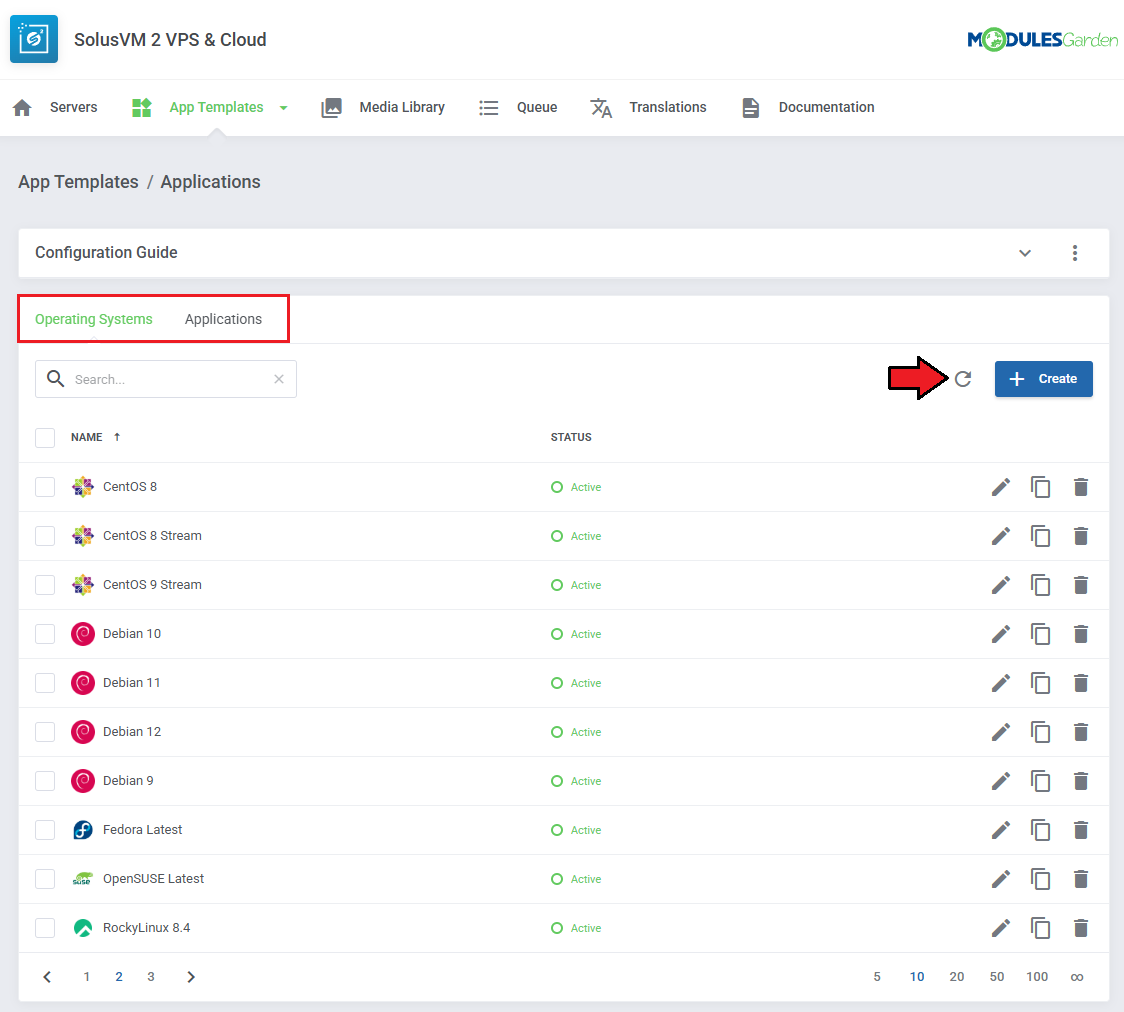Switch to the Applications tab
The image size is (1124, 1012).
pos(223,319)
